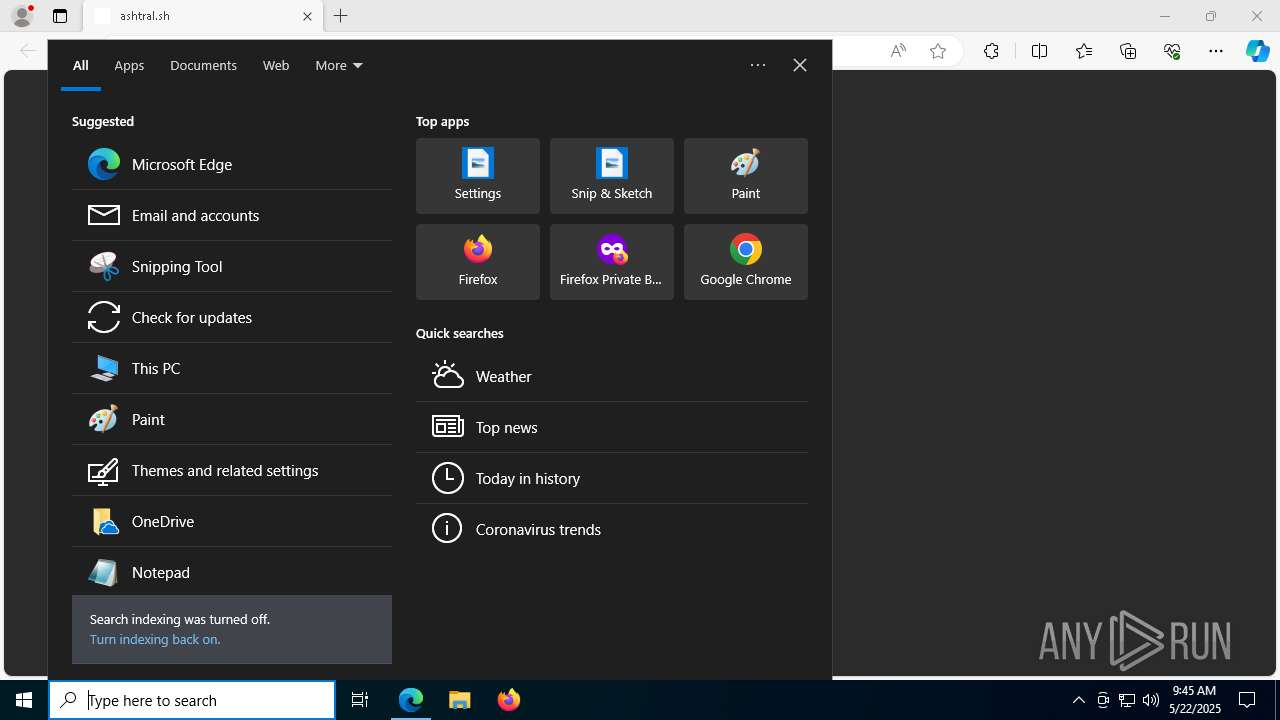Launch Firefox tile in Top apps

pyautogui.click(x=478, y=262)
